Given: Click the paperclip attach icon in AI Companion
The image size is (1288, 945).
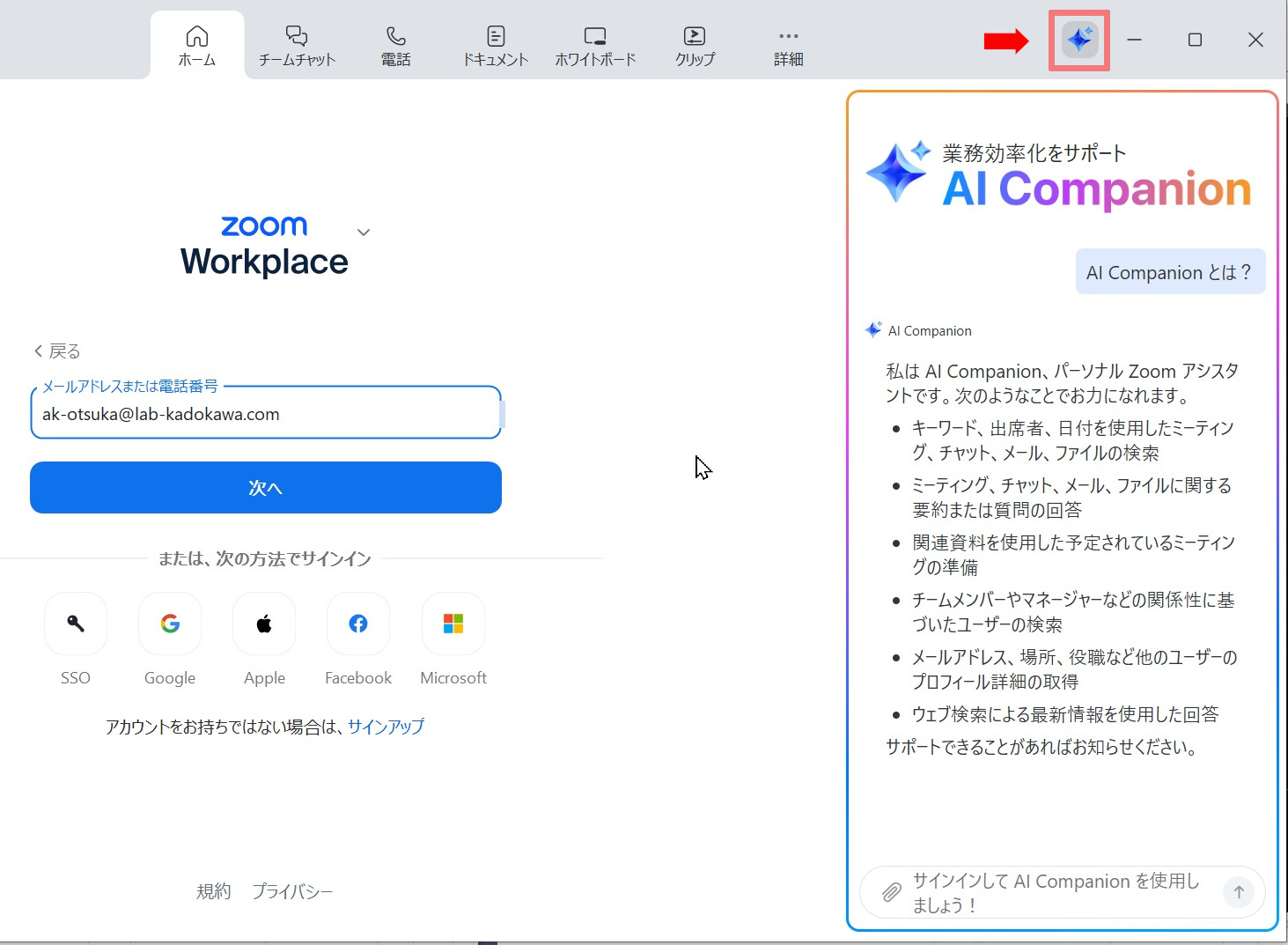Looking at the screenshot, I should [x=892, y=892].
